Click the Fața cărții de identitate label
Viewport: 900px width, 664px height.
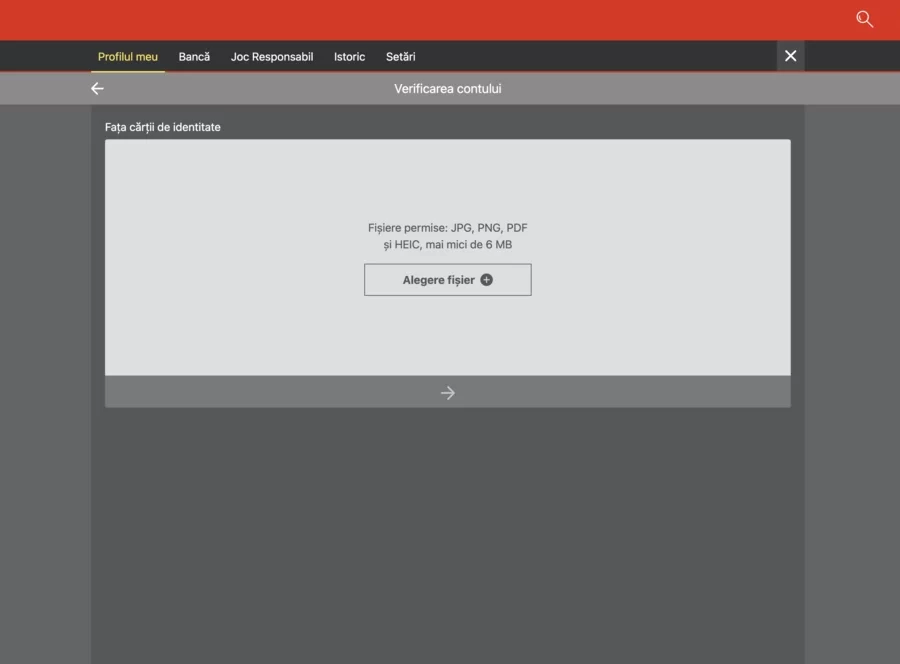tap(162, 127)
